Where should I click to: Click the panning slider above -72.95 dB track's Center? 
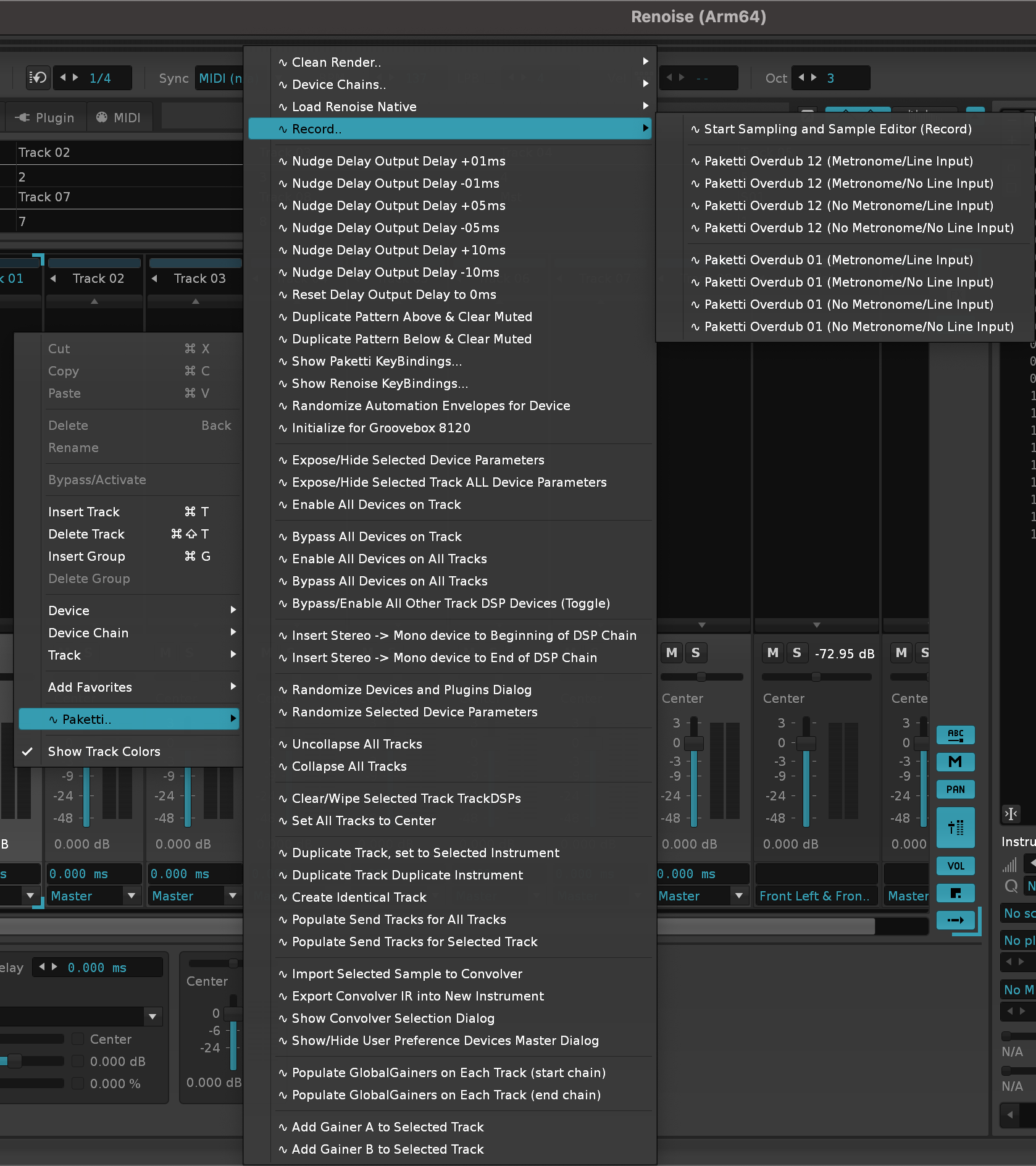tap(816, 677)
